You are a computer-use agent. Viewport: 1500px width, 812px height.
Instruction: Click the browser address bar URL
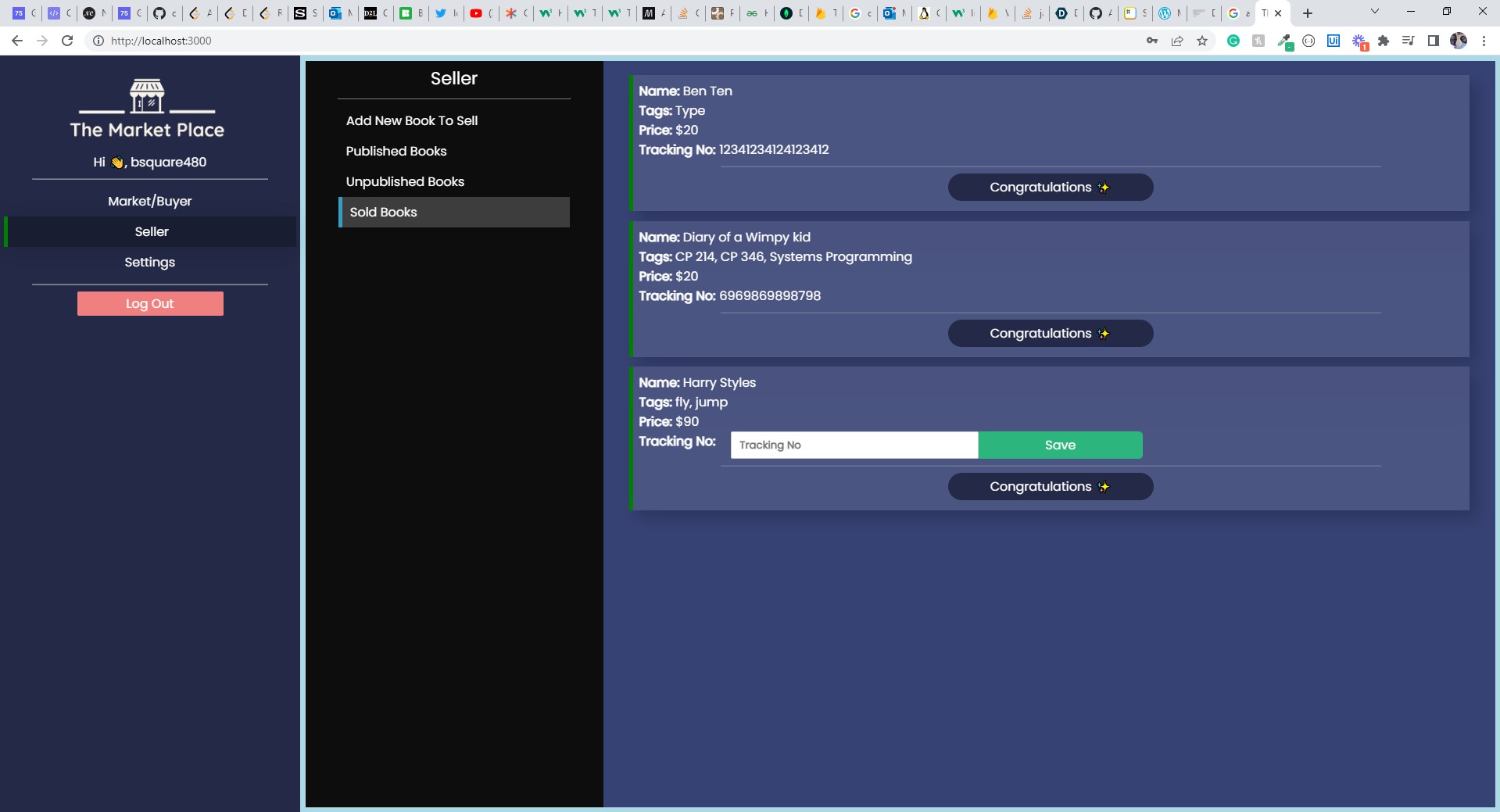click(161, 41)
